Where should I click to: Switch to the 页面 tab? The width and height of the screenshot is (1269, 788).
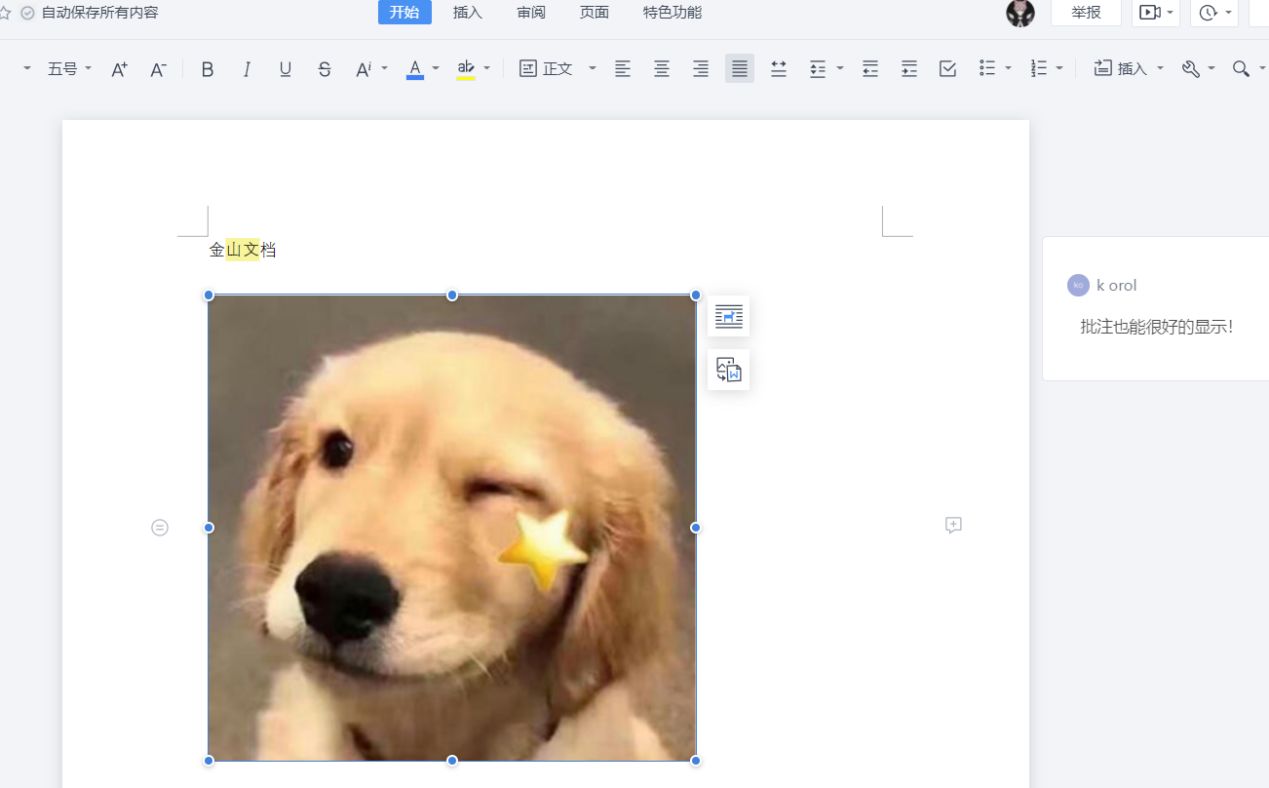pyautogui.click(x=594, y=13)
